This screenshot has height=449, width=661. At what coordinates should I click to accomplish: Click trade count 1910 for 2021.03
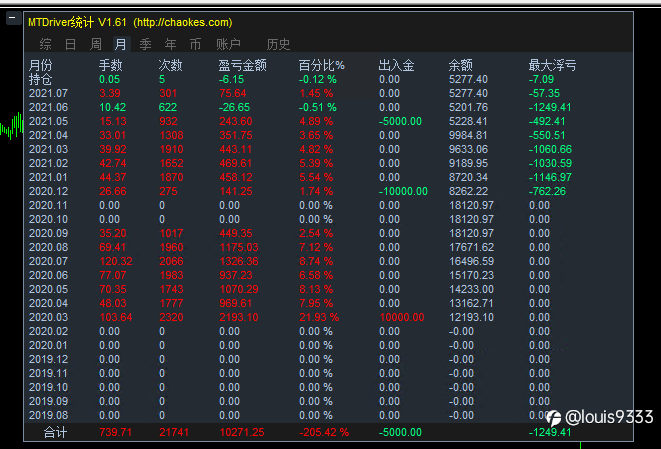tap(171, 149)
